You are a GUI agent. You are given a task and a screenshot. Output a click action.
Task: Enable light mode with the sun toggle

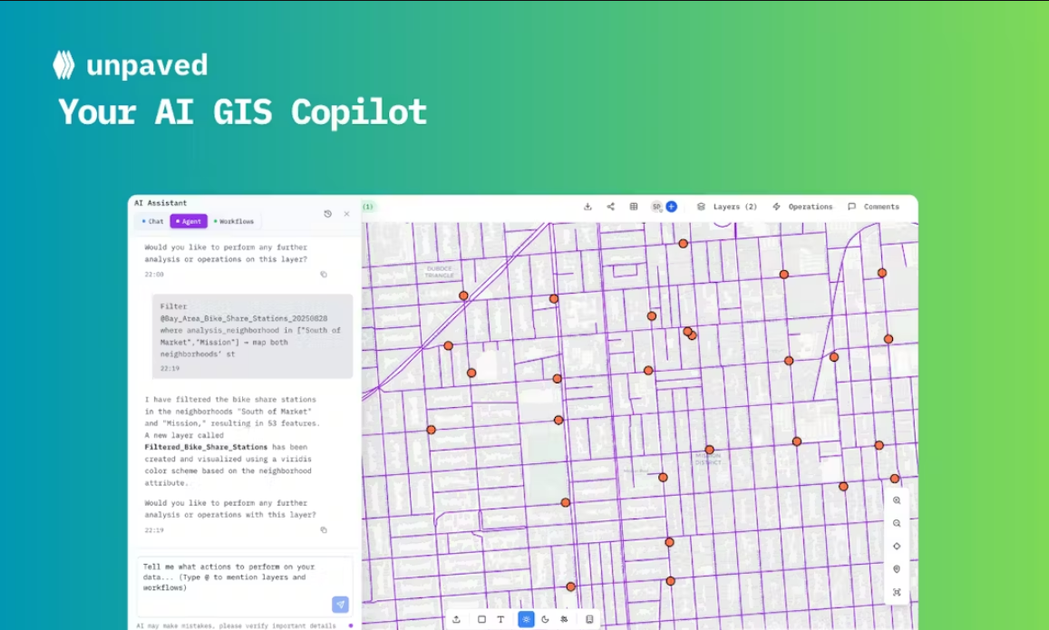525,620
